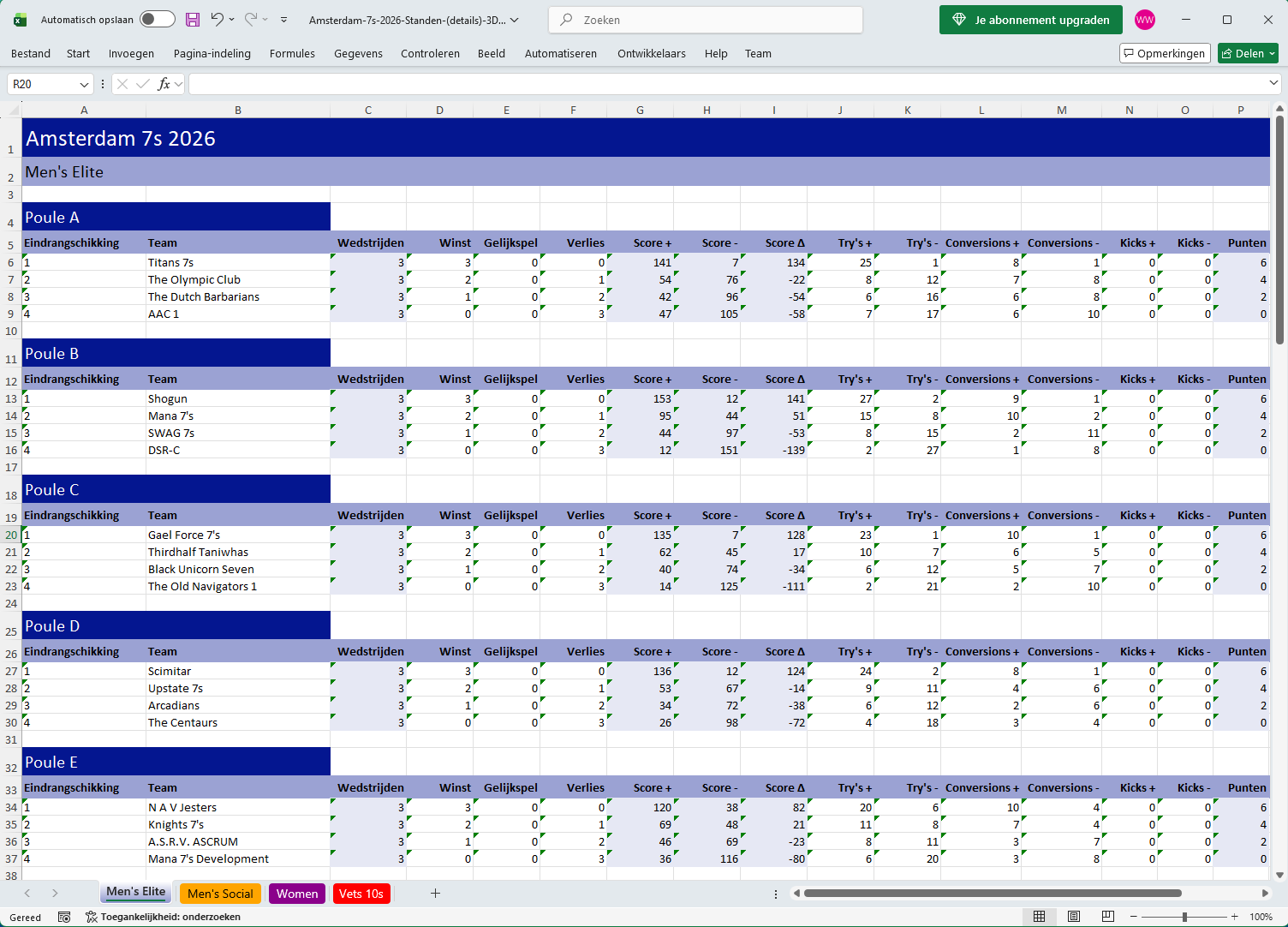Open the Beeld ribbon tab
The height and width of the screenshot is (927, 1288).
pos(492,53)
